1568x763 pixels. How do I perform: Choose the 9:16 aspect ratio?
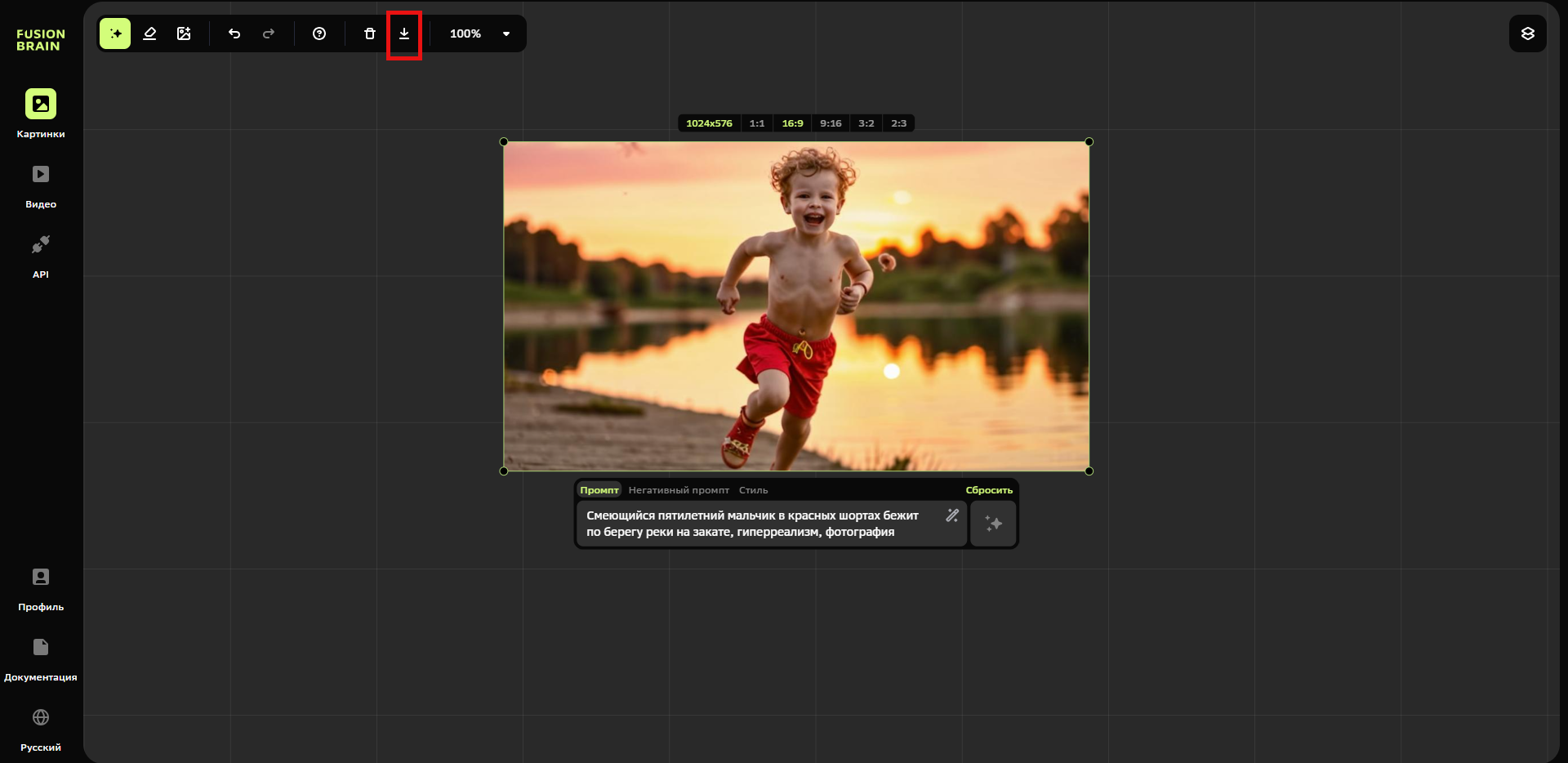(x=831, y=123)
